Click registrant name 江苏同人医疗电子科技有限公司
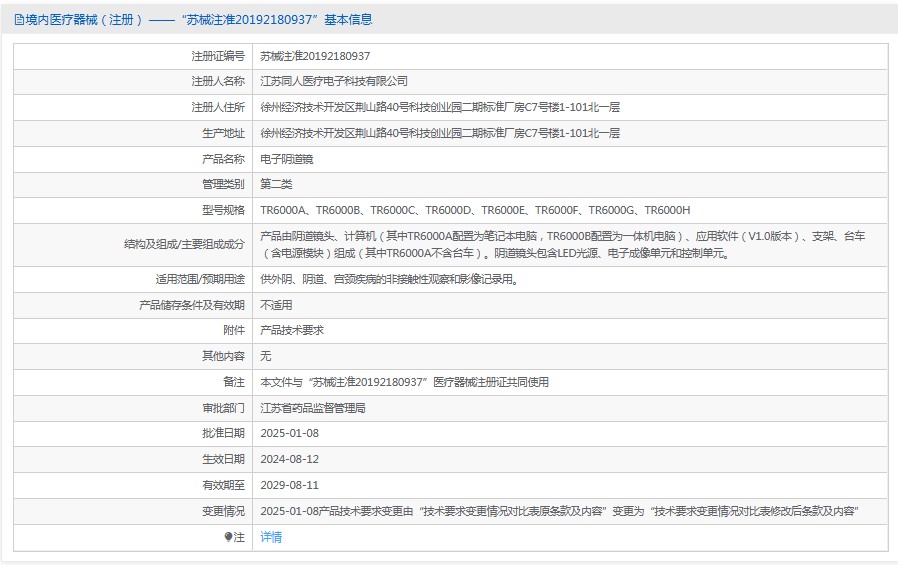The height and width of the screenshot is (565, 898). point(334,81)
